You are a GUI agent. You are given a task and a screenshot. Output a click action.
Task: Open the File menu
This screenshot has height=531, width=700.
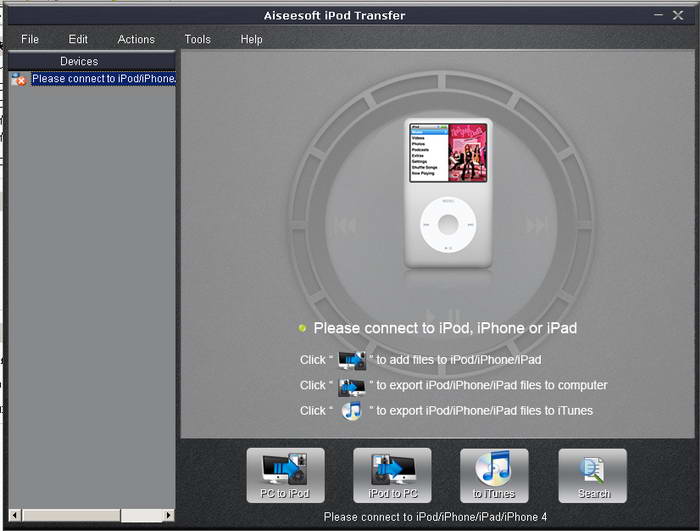(30, 39)
